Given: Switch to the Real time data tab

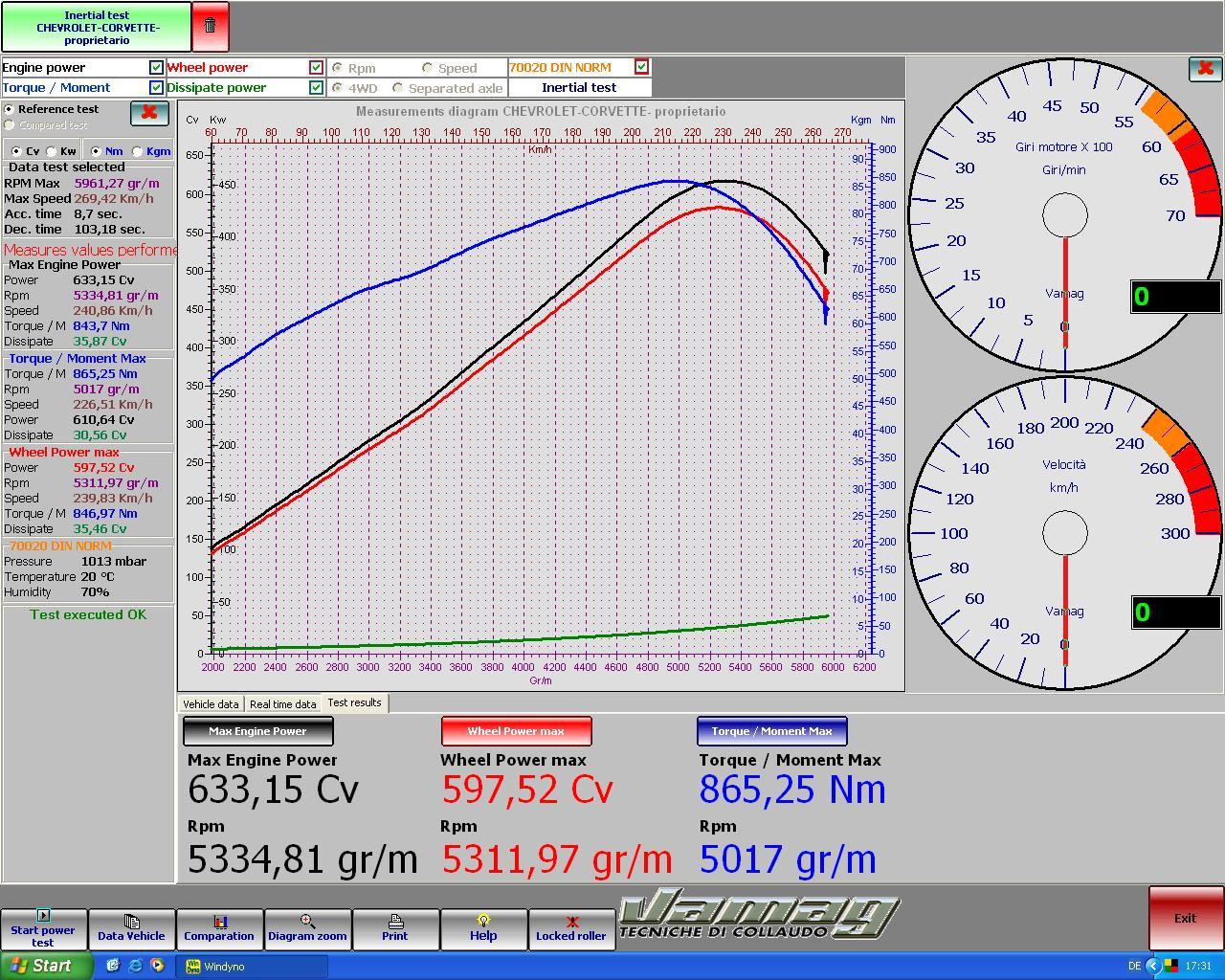Looking at the screenshot, I should (283, 704).
